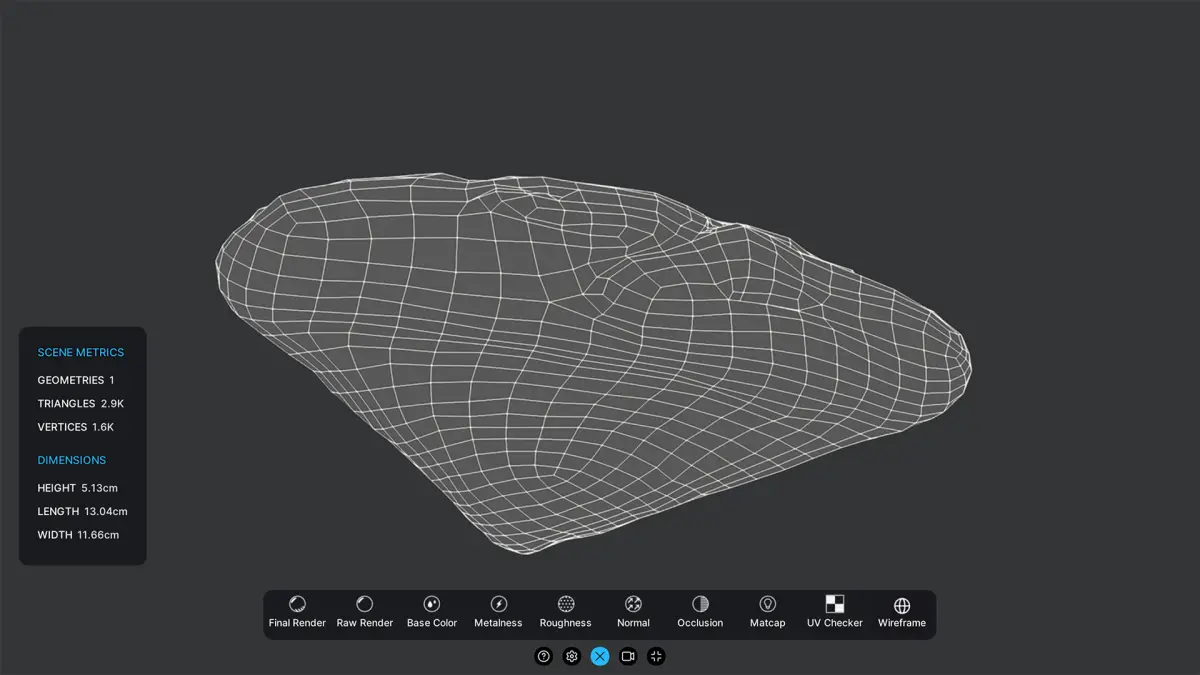Enable the Occlusion view
1200x675 pixels.
(x=700, y=612)
